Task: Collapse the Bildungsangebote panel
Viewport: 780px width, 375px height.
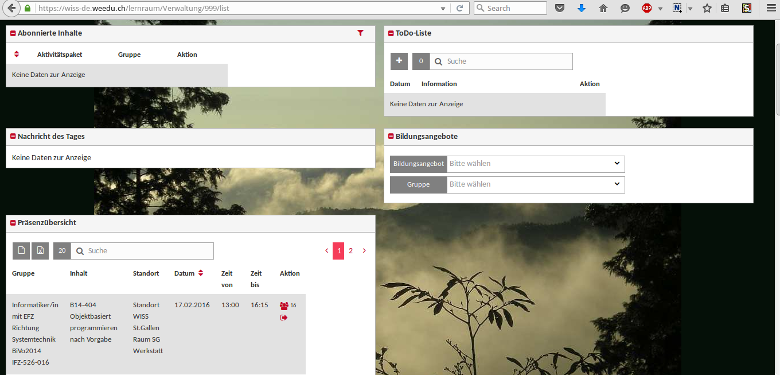Action: pyautogui.click(x=391, y=136)
